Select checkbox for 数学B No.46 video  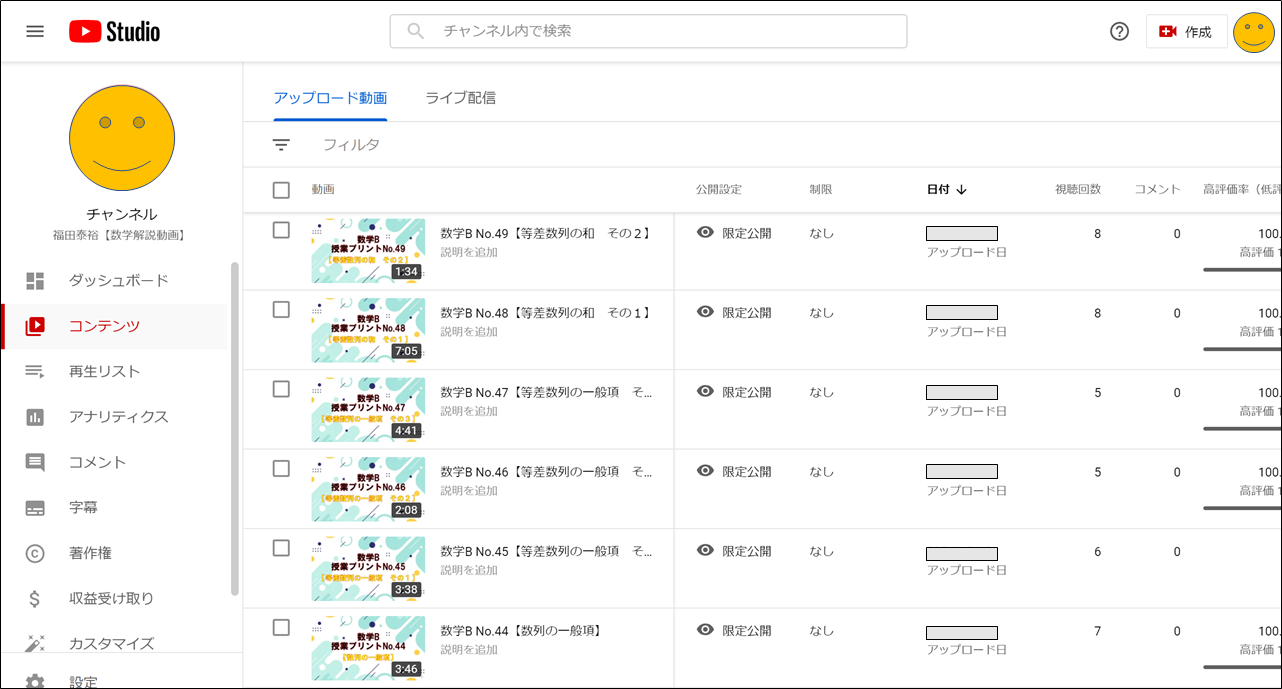pyautogui.click(x=281, y=469)
